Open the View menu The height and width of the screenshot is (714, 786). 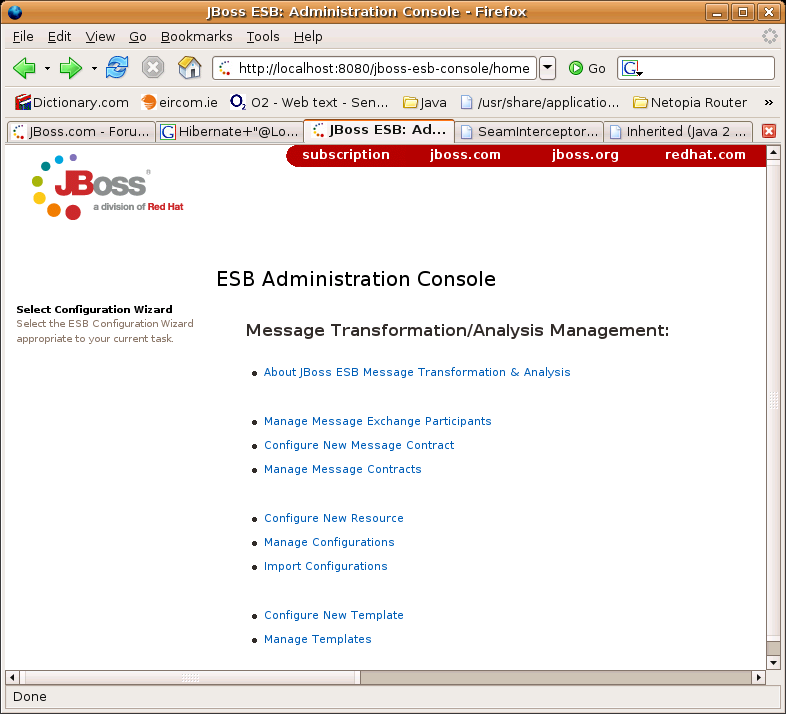100,37
